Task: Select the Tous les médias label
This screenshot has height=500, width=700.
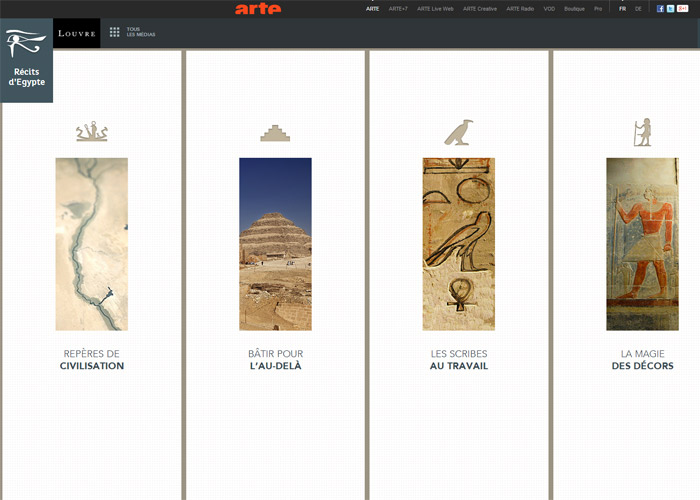Action: (x=141, y=32)
